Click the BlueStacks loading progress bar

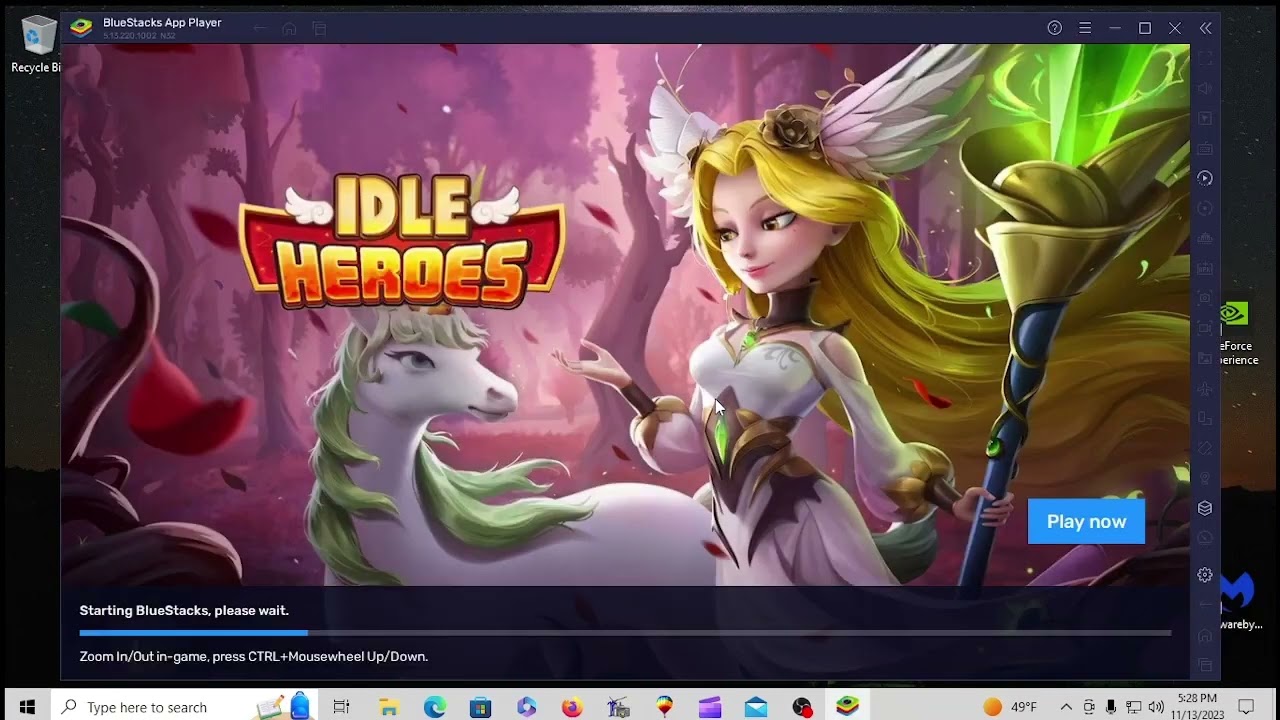[x=625, y=633]
